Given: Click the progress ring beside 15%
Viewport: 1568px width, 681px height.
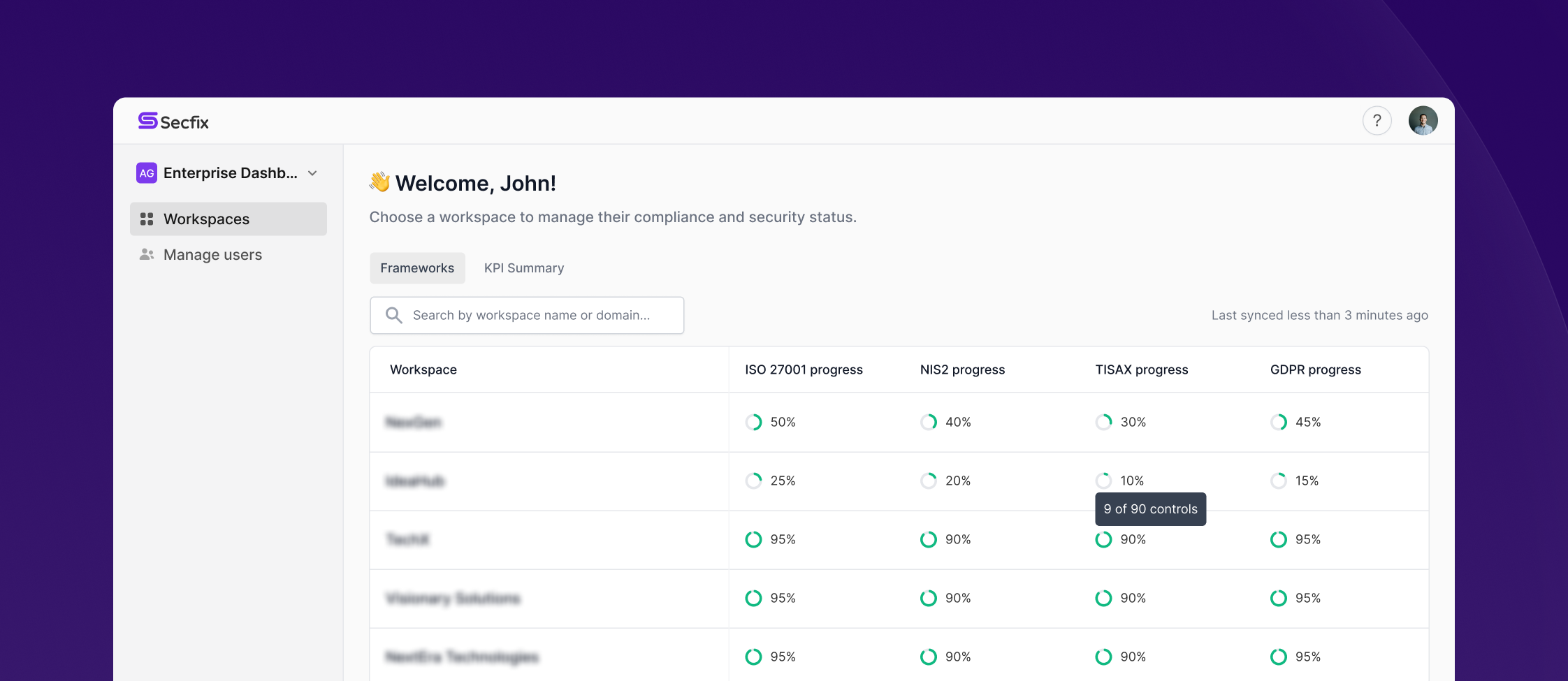Looking at the screenshot, I should (x=1279, y=481).
